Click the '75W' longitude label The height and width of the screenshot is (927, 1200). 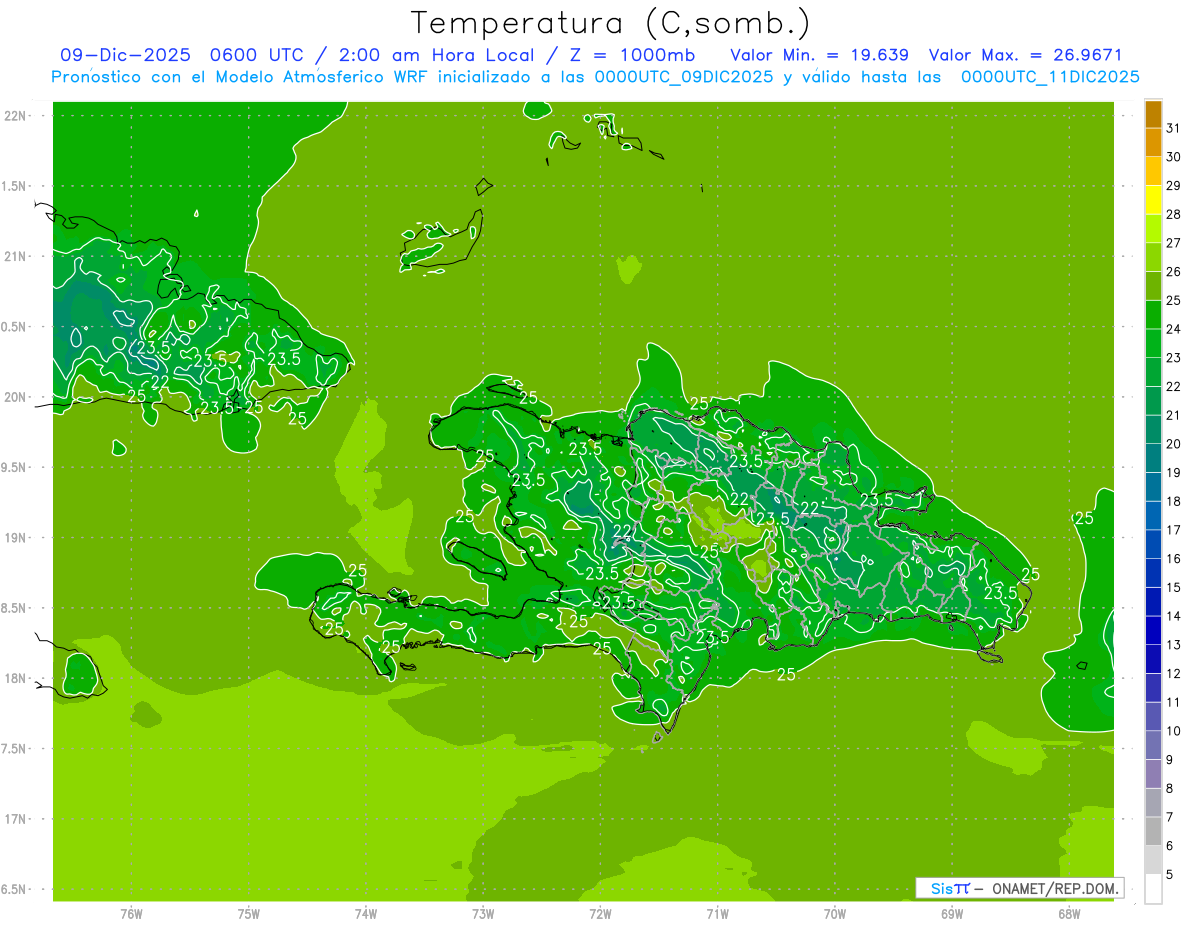pyautogui.click(x=249, y=913)
